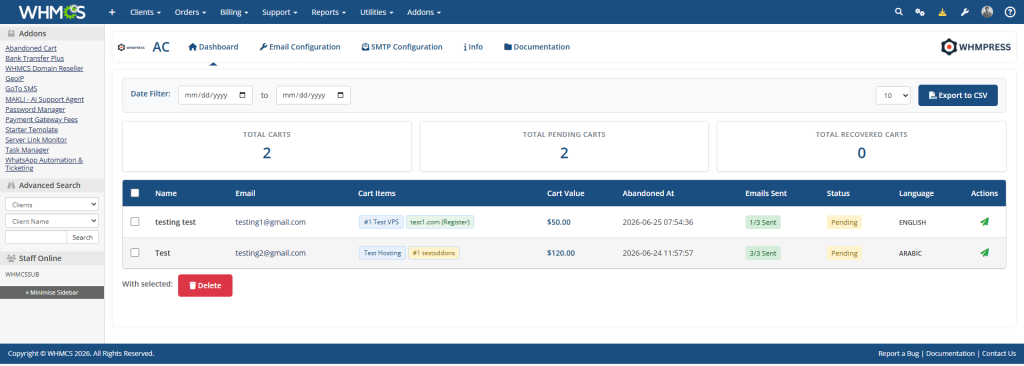Screen dimensions: 1024x366
Task: Click the Export to CSV button
Action: (x=958, y=95)
